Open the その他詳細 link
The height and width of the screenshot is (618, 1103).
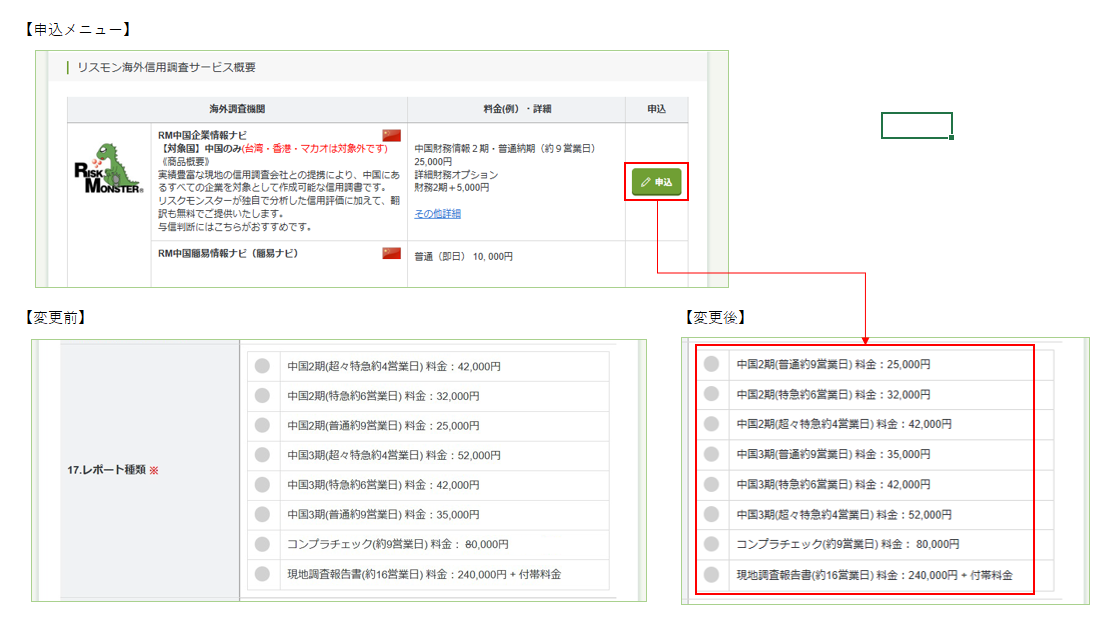(437, 214)
